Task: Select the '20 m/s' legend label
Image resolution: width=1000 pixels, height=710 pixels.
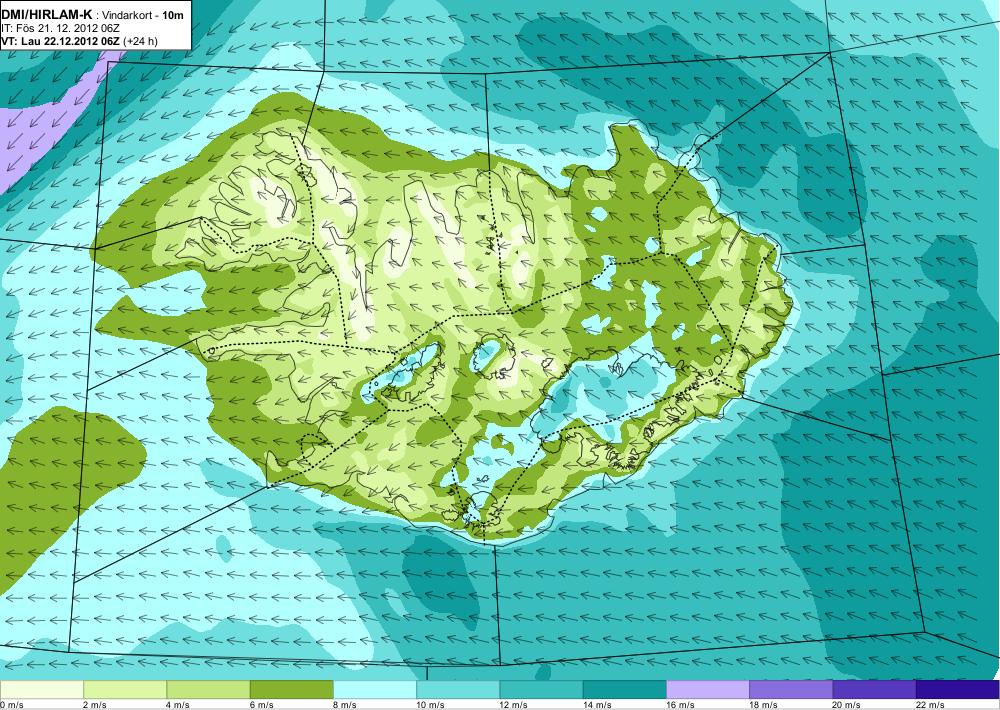Action: coord(847,705)
